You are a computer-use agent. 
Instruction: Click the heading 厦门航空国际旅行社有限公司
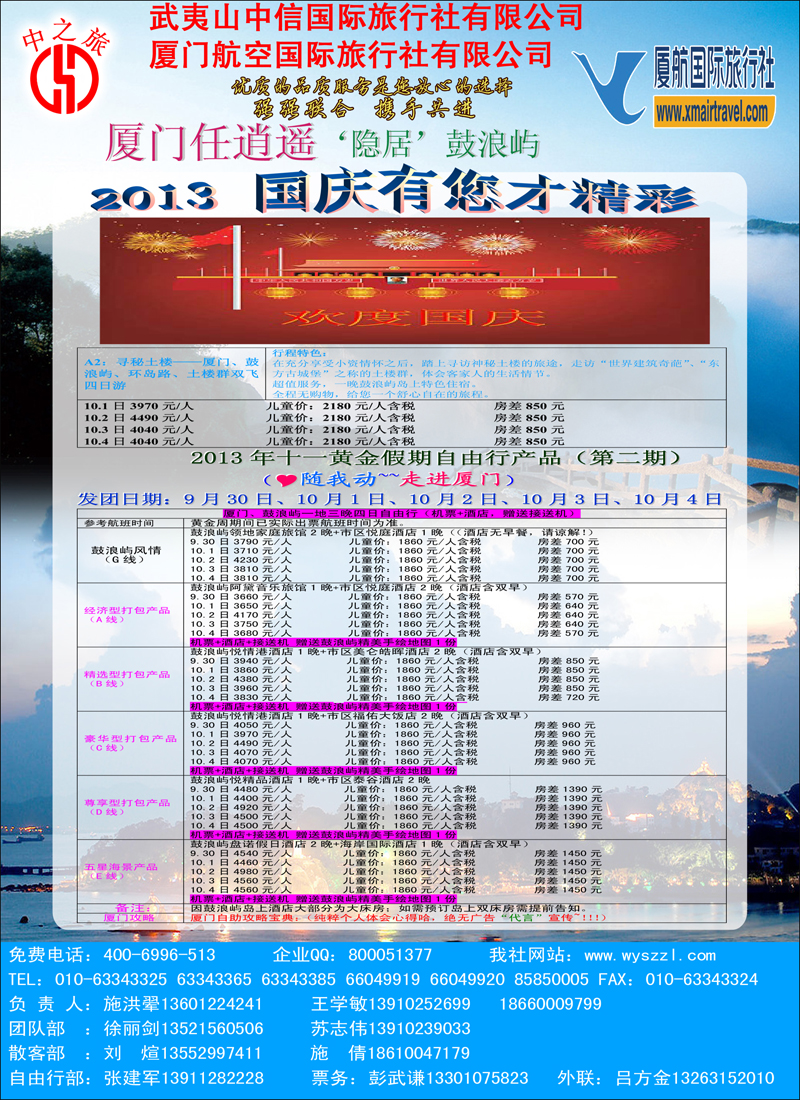tap(350, 54)
